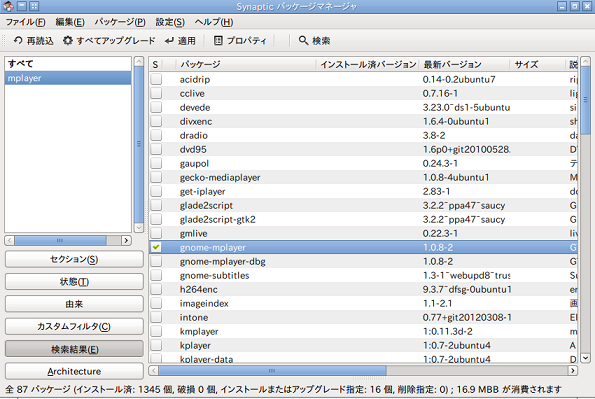Click the left category pane's right scroll arrow
The image size is (595, 399).
tap(126, 240)
